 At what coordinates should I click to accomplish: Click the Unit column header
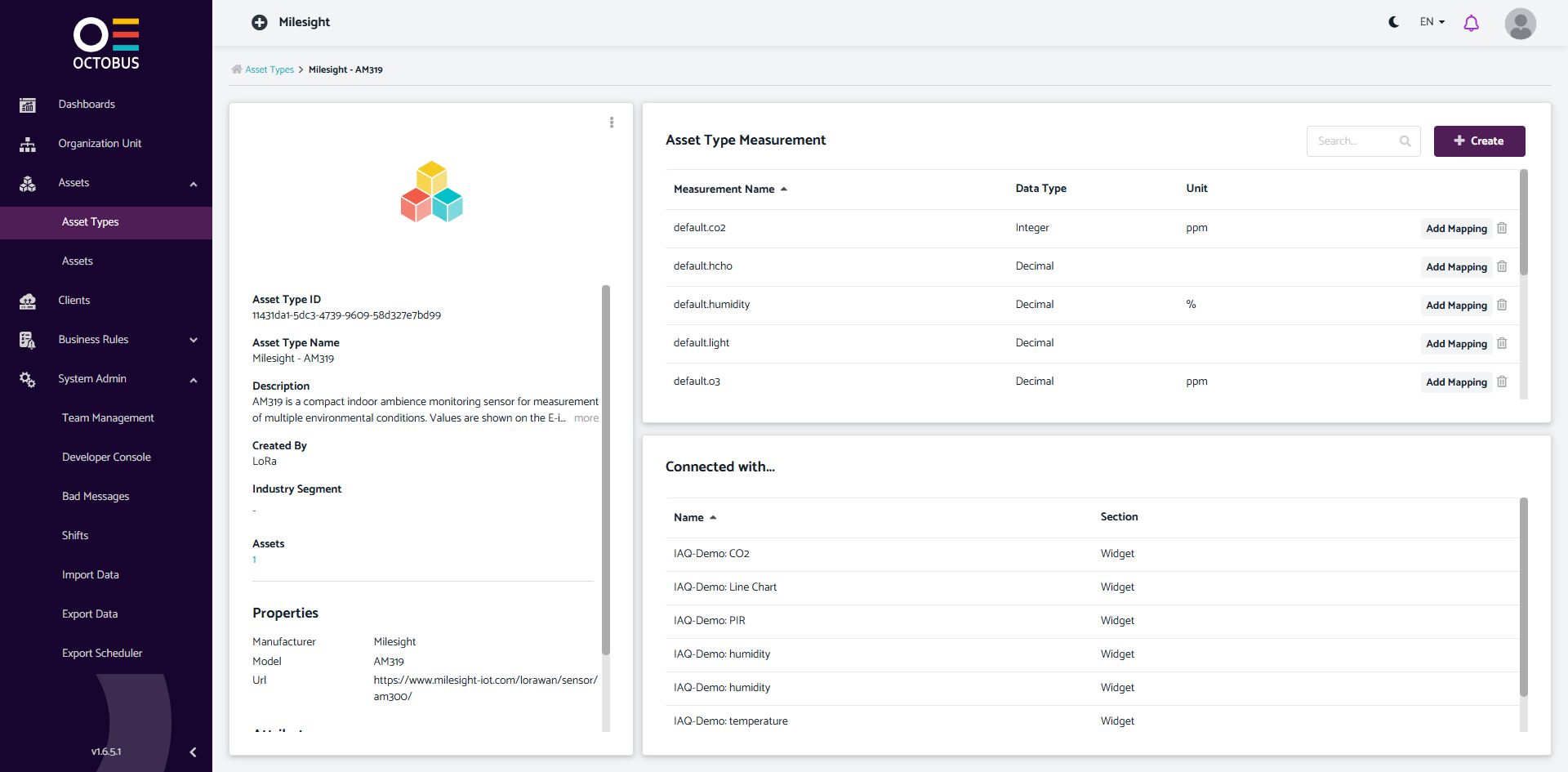point(1196,188)
